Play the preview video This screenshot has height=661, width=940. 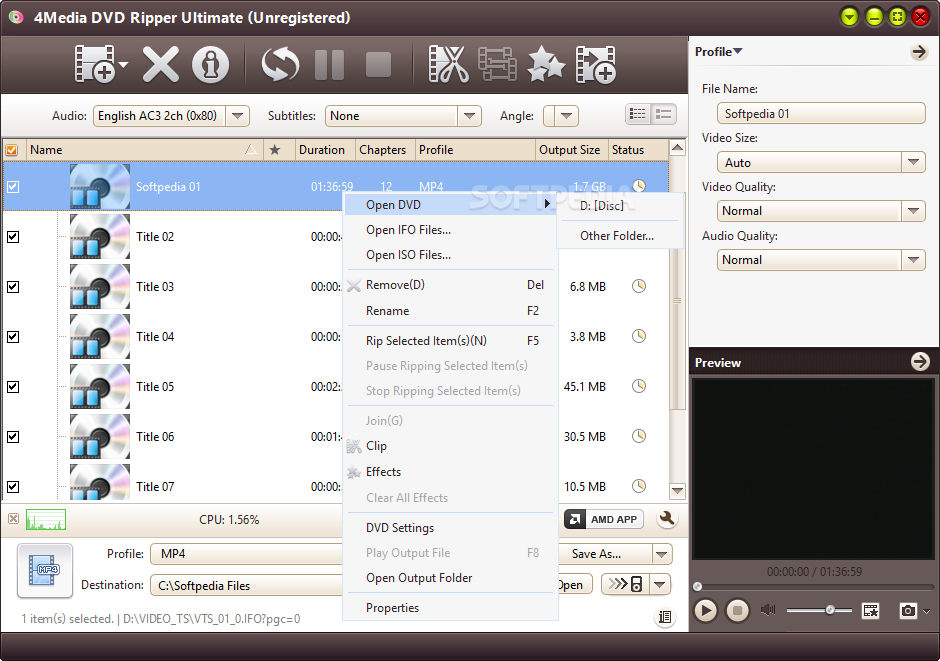click(x=706, y=611)
